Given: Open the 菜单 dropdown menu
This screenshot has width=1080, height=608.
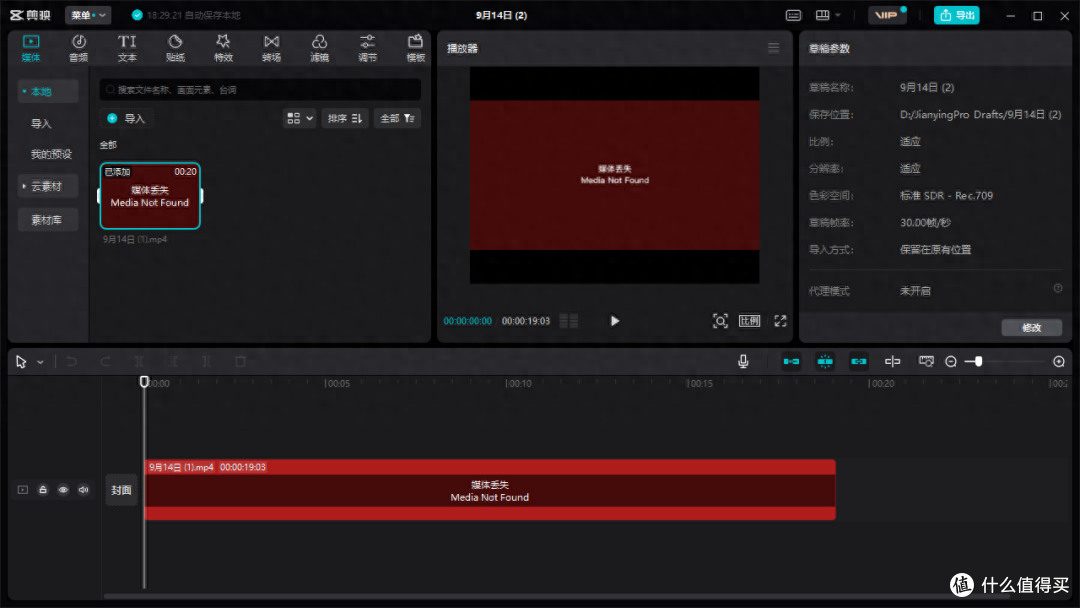Looking at the screenshot, I should [x=88, y=15].
